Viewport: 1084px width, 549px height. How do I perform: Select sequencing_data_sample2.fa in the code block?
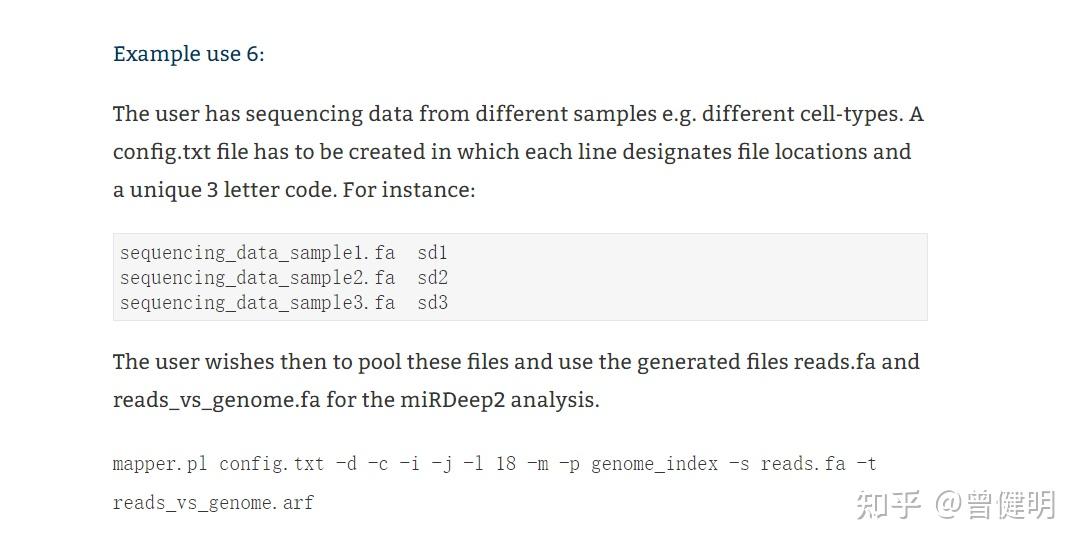[257, 278]
